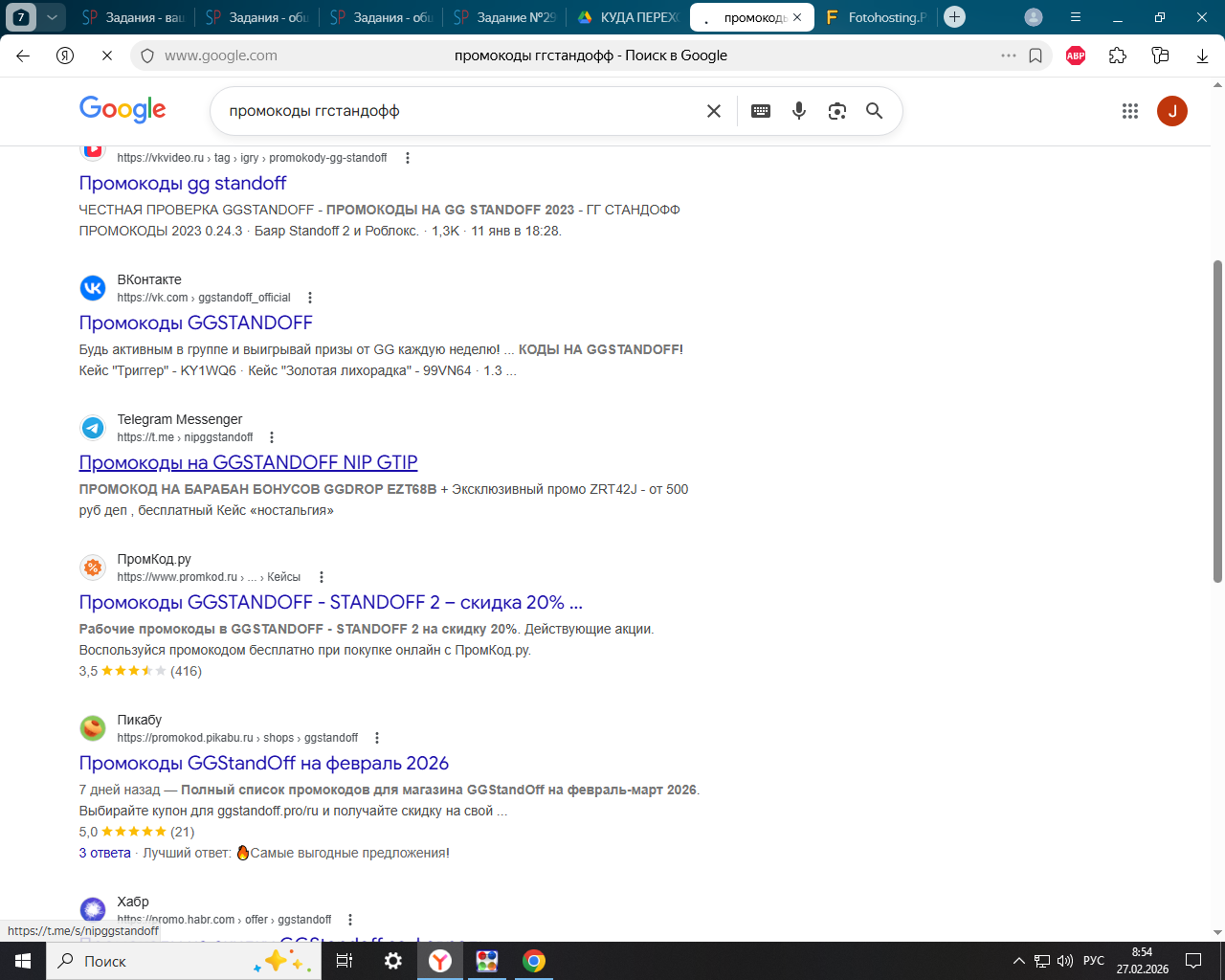
Task: Open Google's on-screen keyboard input tool
Action: tap(761, 111)
